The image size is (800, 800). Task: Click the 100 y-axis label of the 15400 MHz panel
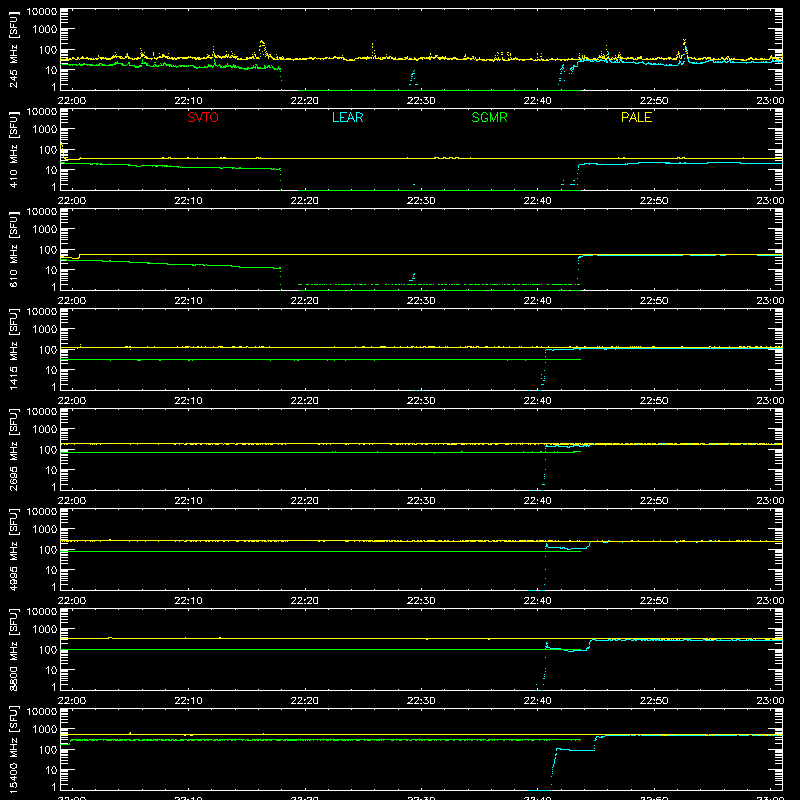[x=47, y=750]
